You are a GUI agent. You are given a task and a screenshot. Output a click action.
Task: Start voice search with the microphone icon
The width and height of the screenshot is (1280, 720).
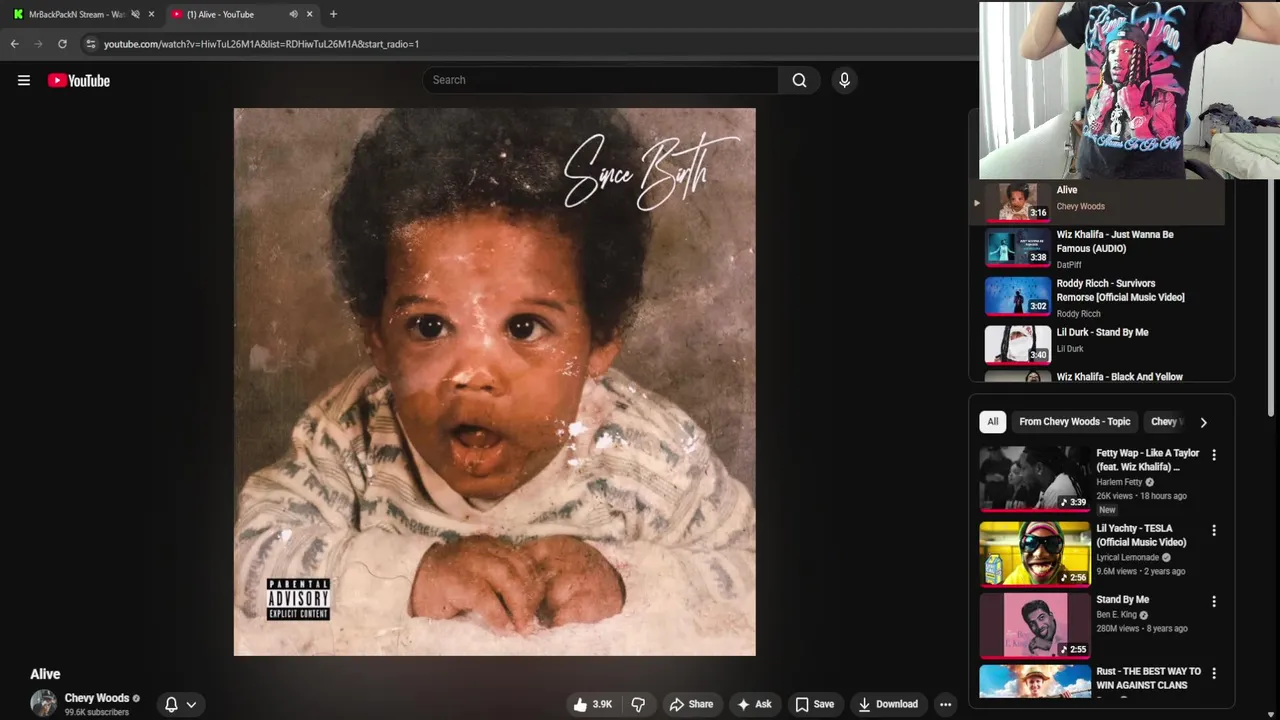tap(844, 80)
